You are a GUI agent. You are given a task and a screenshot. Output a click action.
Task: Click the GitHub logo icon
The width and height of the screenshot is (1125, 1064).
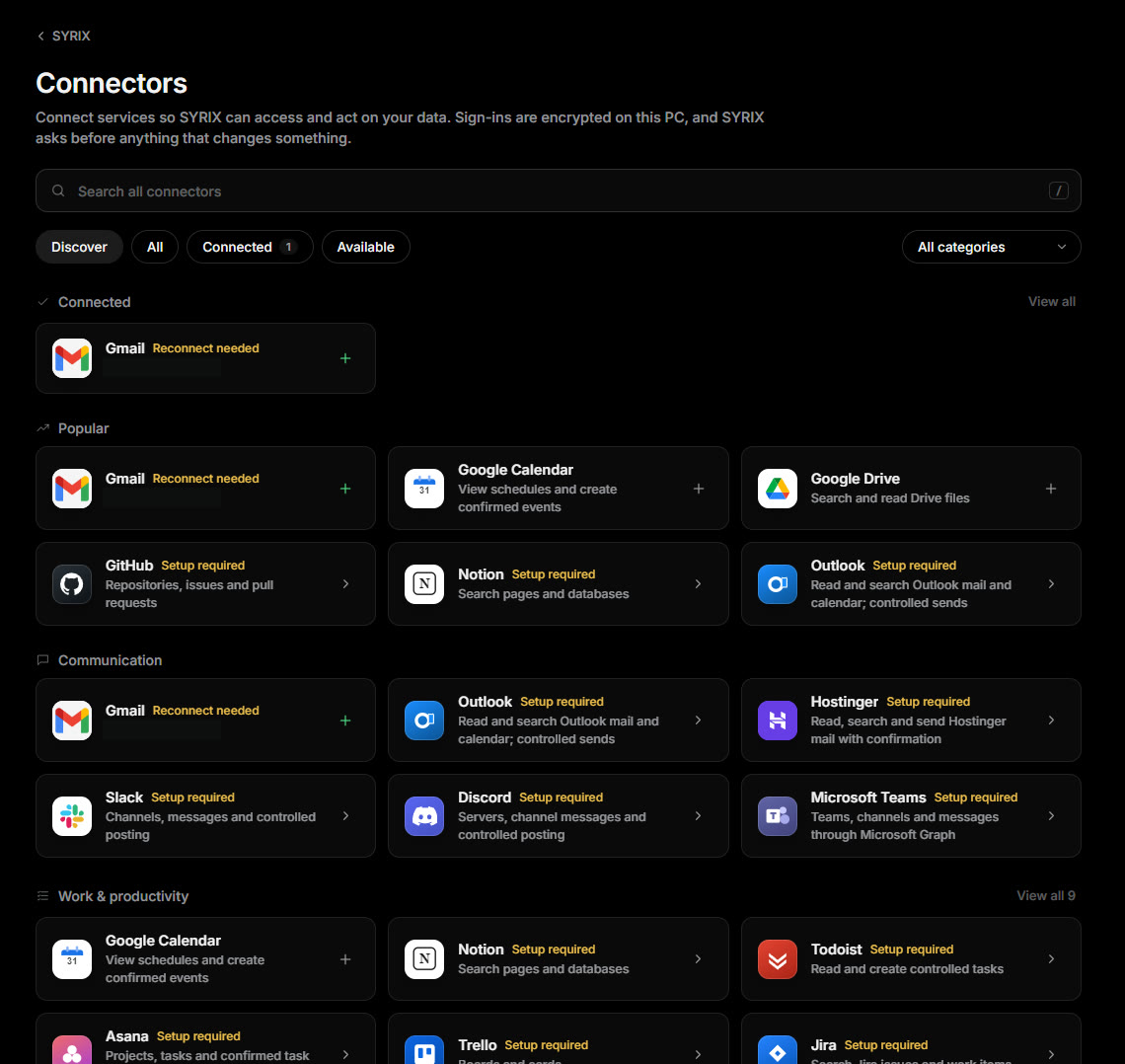(72, 584)
